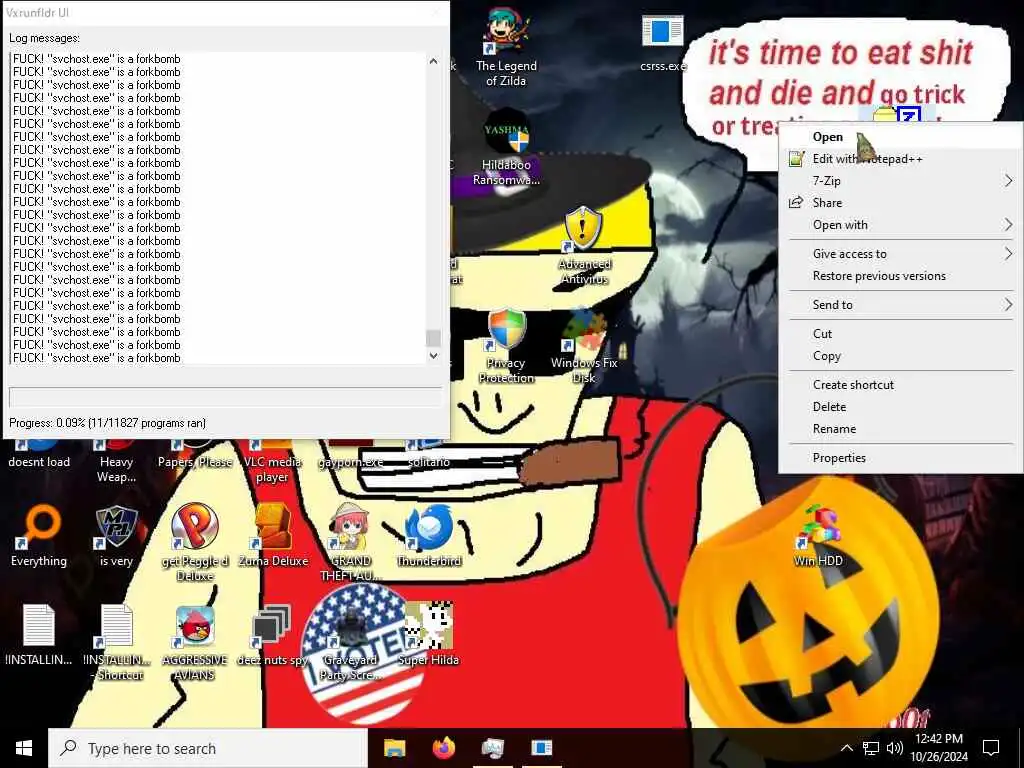Select the VLC media player label

coord(272,469)
